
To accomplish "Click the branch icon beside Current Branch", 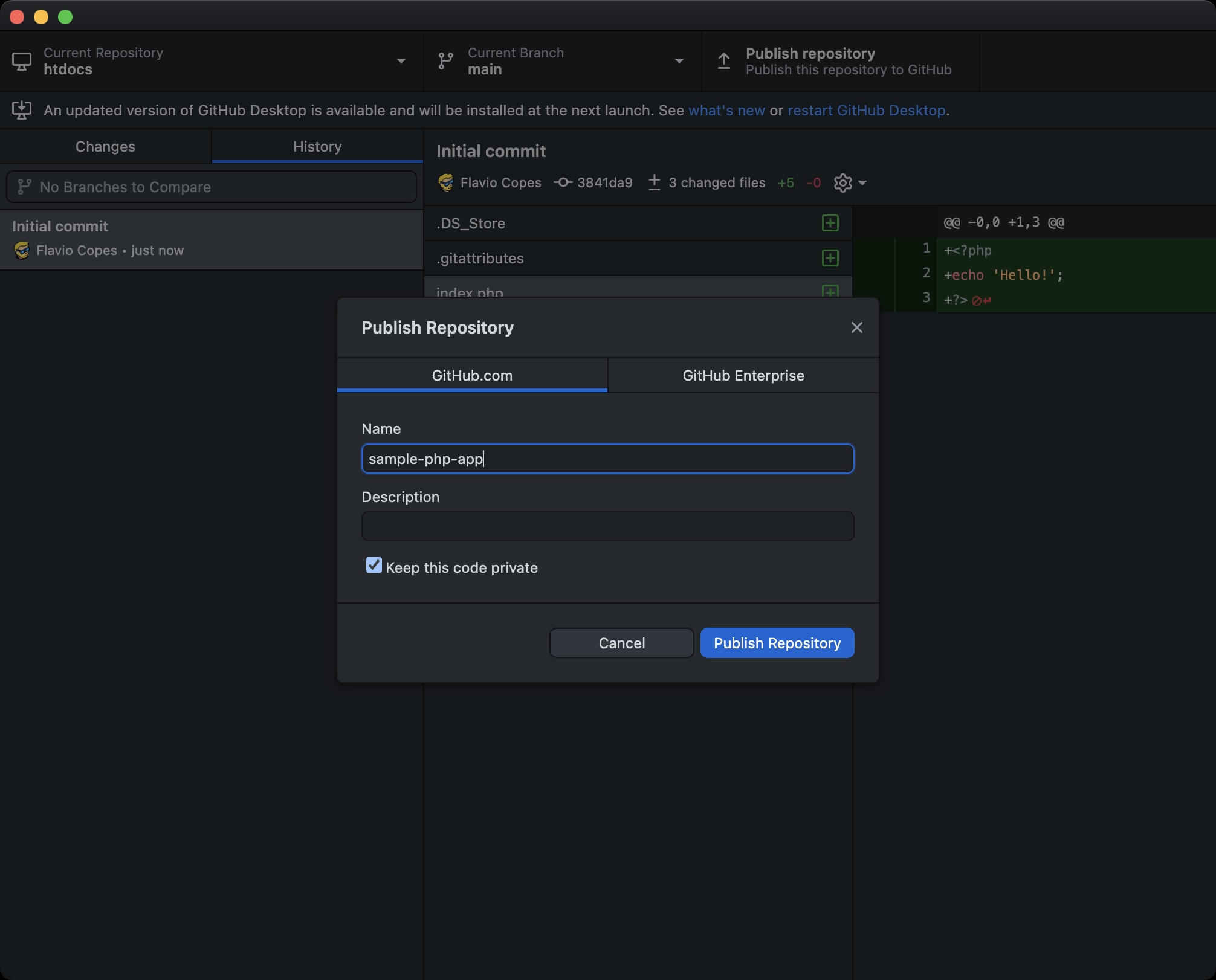I will point(445,61).
